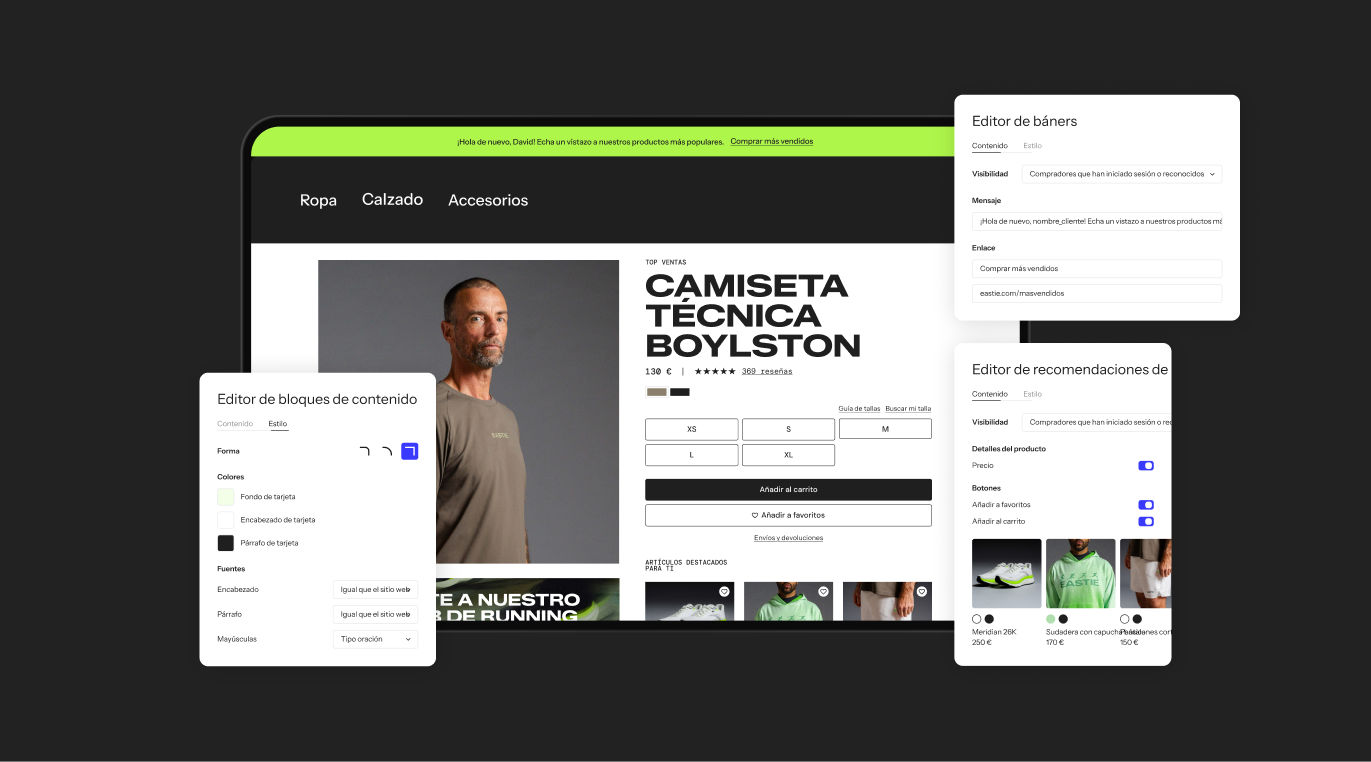Open Meridian 26K sneaker thumbnail in editor
This screenshot has height=762, width=1371.
(1007, 574)
